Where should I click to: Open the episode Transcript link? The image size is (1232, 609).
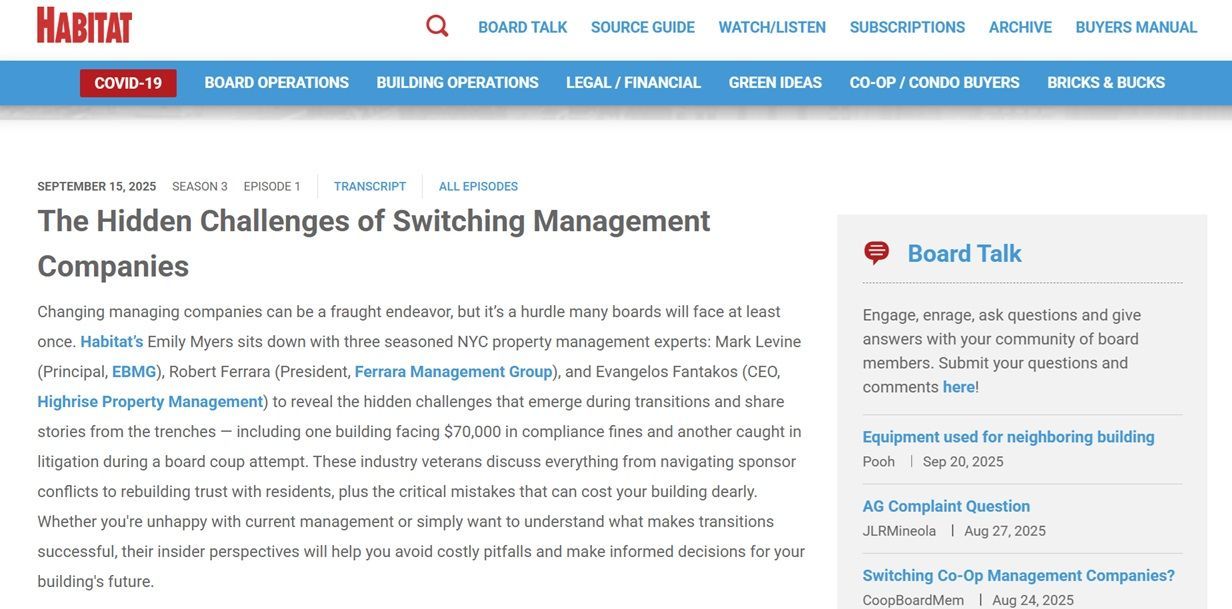coord(370,186)
